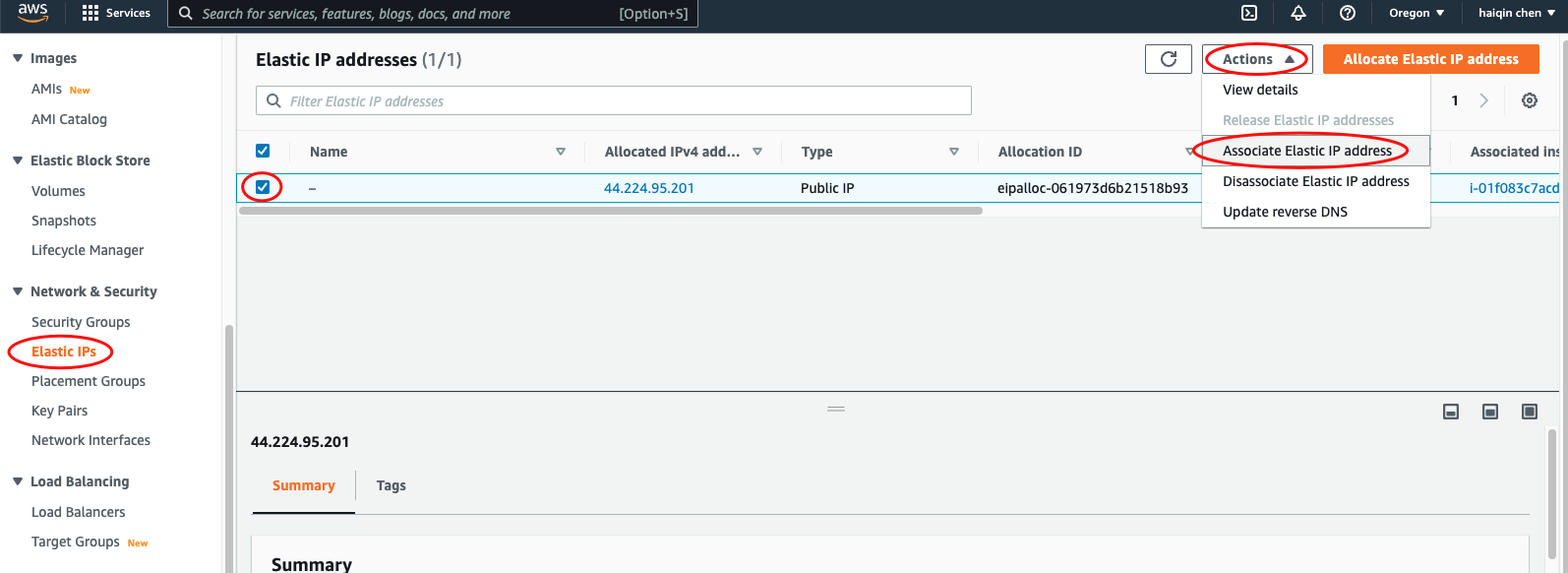
Task: Switch to the Summary tab
Action: 303,485
